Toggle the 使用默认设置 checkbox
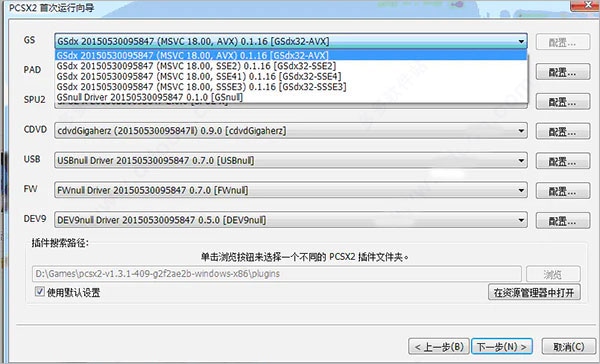Image resolution: width=600 pixels, height=364 pixels. (39, 292)
